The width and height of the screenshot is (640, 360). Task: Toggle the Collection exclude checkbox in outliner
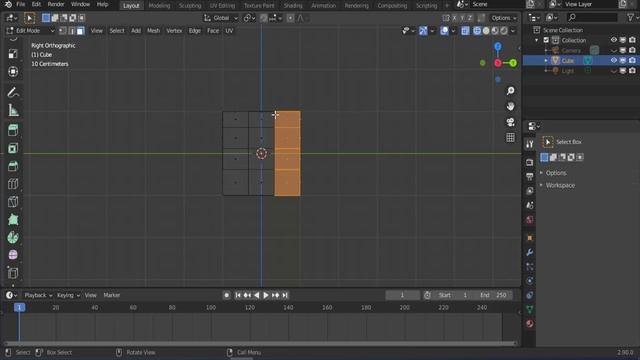click(546, 40)
